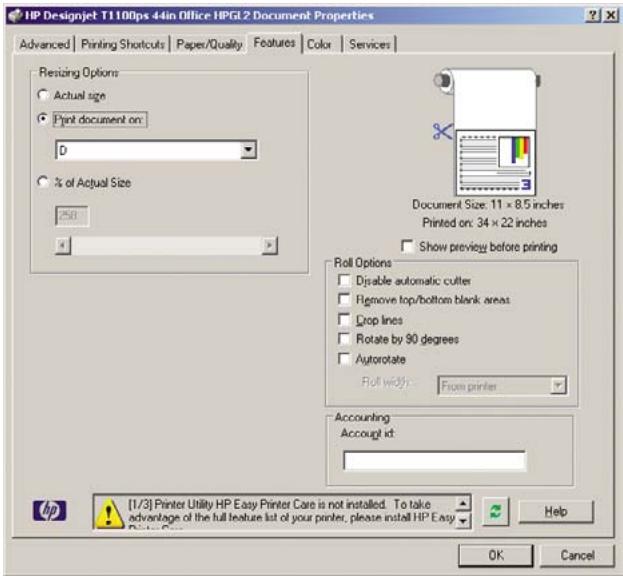Select Print document on radio button
The height and width of the screenshot is (576, 623).
[x=43, y=119]
